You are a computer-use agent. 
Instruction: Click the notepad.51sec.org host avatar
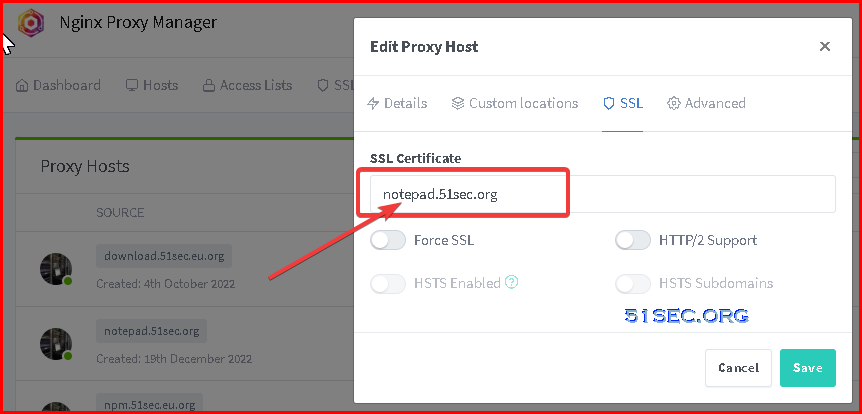(x=56, y=344)
